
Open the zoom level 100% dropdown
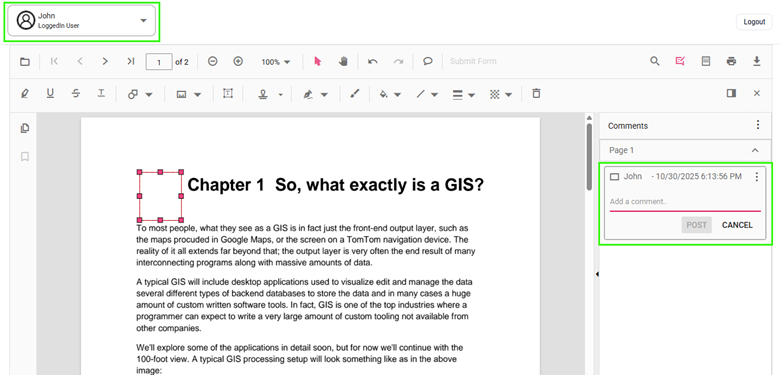[x=276, y=62]
